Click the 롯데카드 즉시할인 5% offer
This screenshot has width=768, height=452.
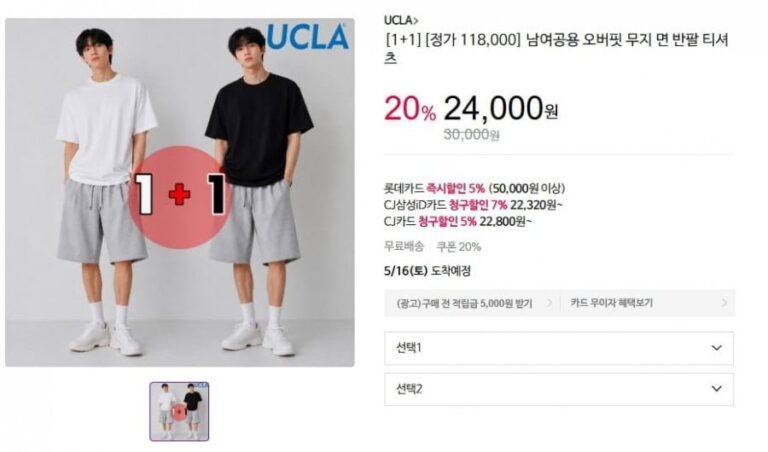(x=474, y=188)
